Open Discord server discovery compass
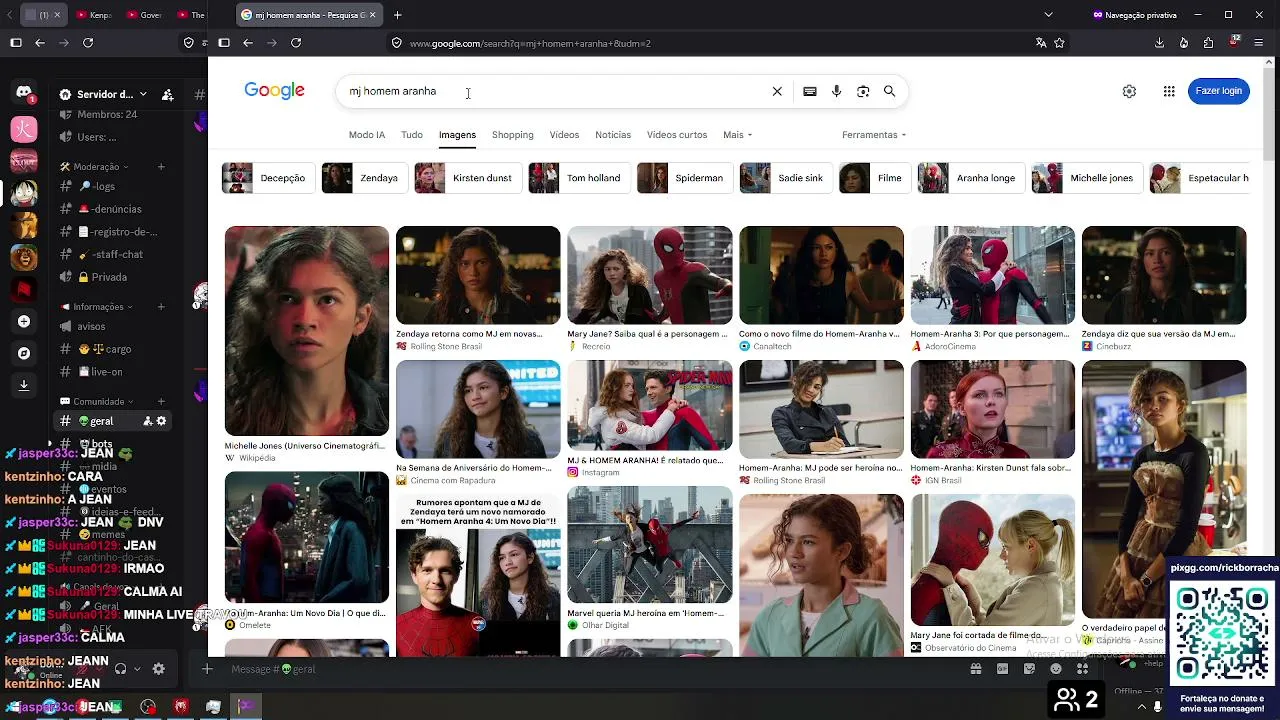1280x720 pixels. coord(24,353)
